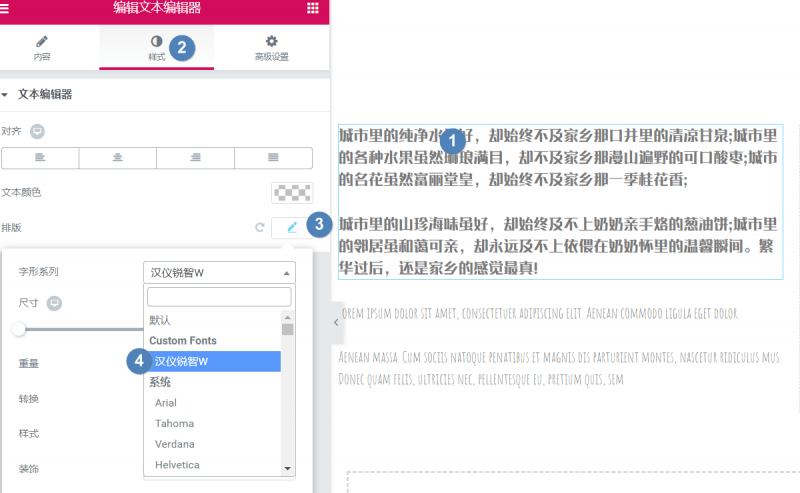The image size is (800, 493).
Task: Align the text to the left
Action: click(40, 158)
